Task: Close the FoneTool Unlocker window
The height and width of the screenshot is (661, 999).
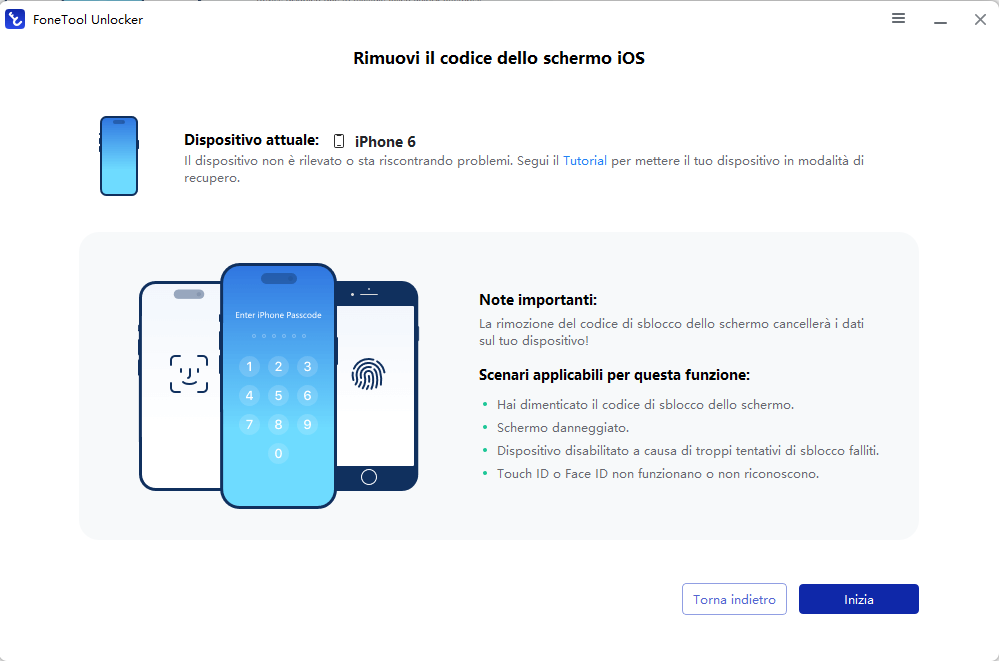Action: tap(981, 20)
